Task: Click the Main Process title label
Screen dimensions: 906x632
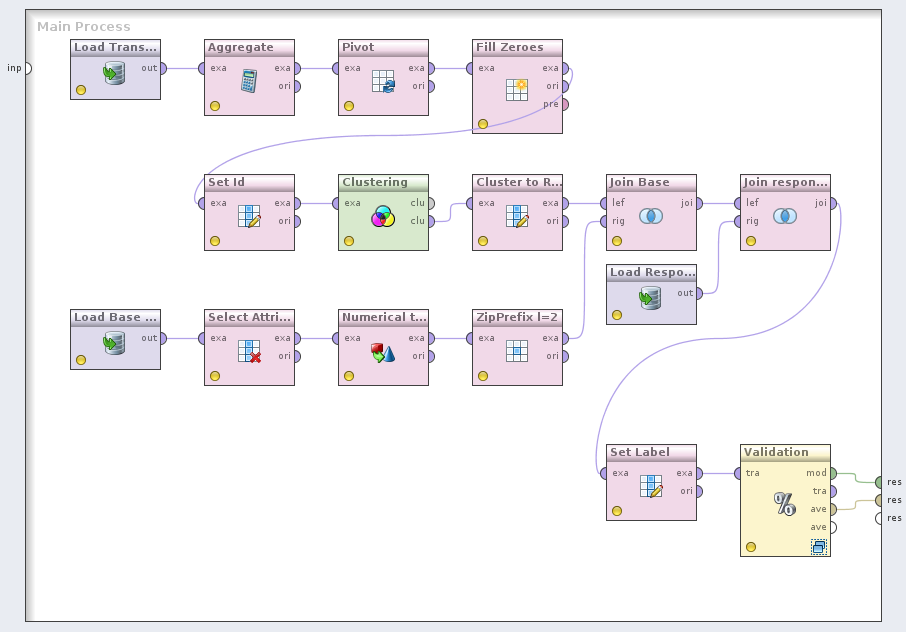Action: 84,26
